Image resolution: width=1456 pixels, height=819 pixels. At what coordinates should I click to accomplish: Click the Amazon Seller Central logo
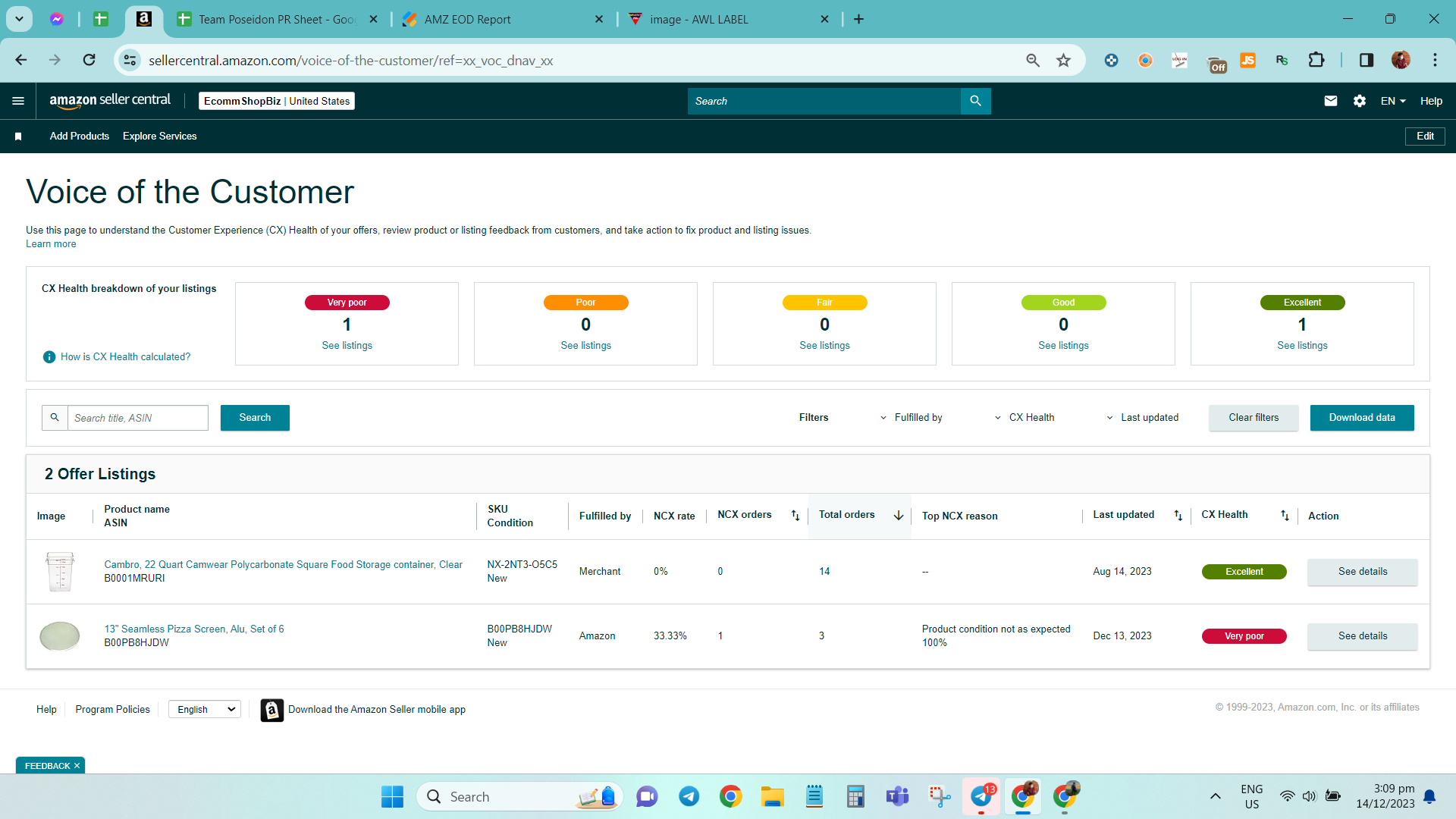pyautogui.click(x=110, y=101)
